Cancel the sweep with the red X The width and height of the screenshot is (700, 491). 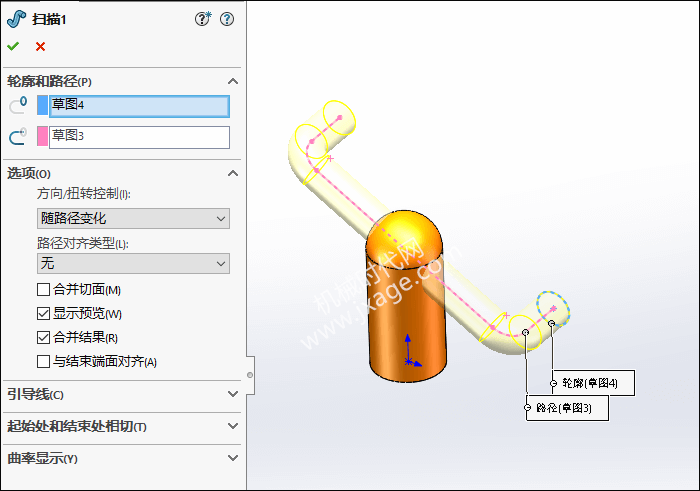click(x=40, y=46)
